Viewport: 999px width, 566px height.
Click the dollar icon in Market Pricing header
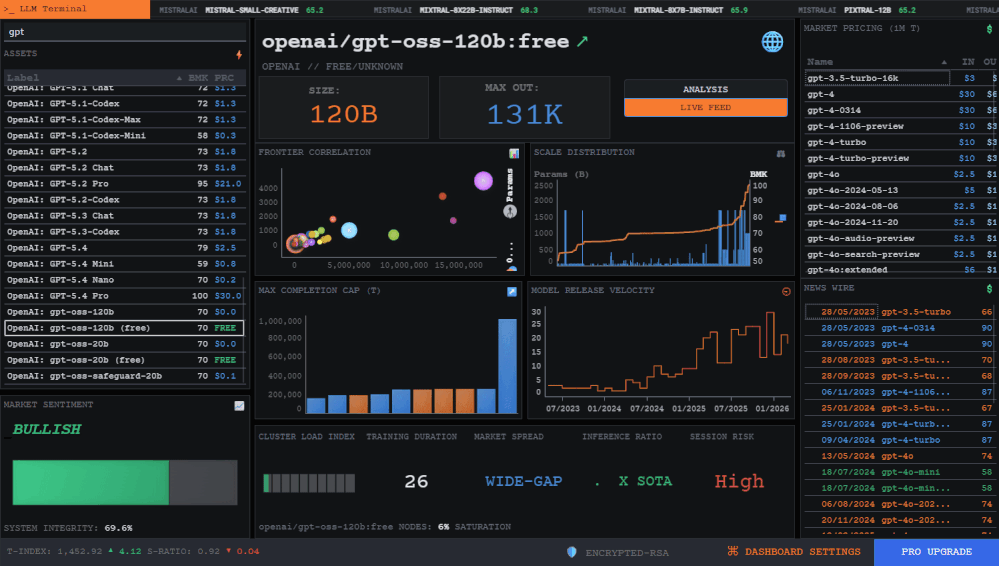pos(989,29)
